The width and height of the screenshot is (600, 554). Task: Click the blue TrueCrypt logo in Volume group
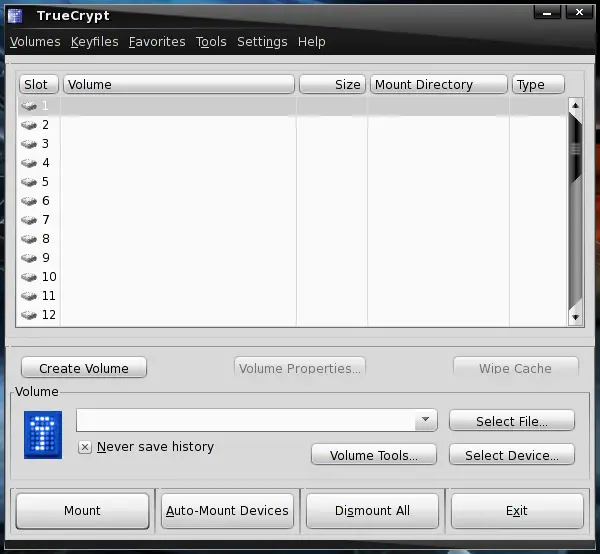(x=43, y=435)
